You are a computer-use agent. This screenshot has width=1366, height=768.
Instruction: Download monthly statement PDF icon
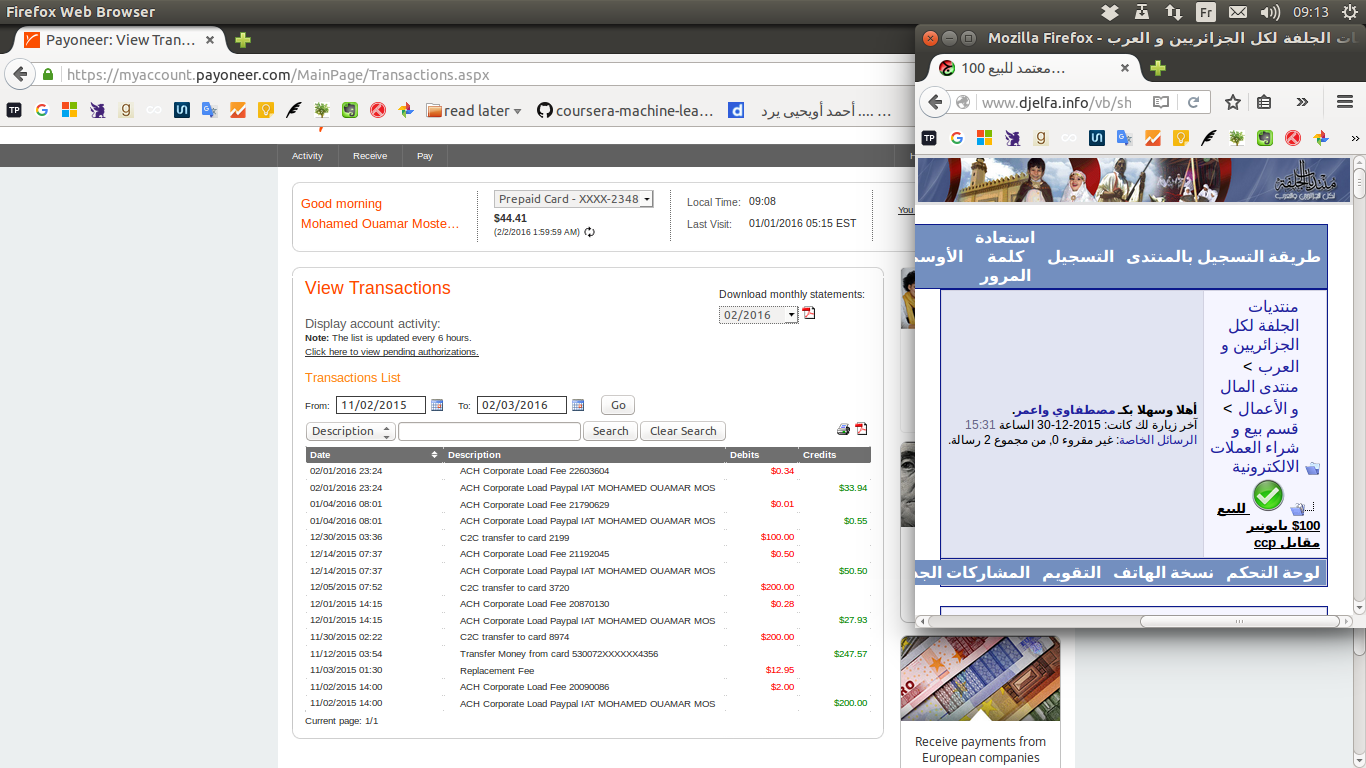(809, 314)
